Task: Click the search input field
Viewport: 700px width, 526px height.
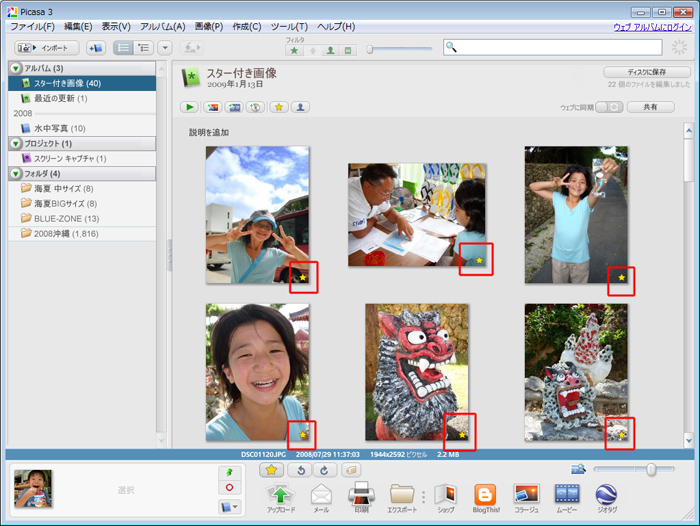Action: pos(553,47)
